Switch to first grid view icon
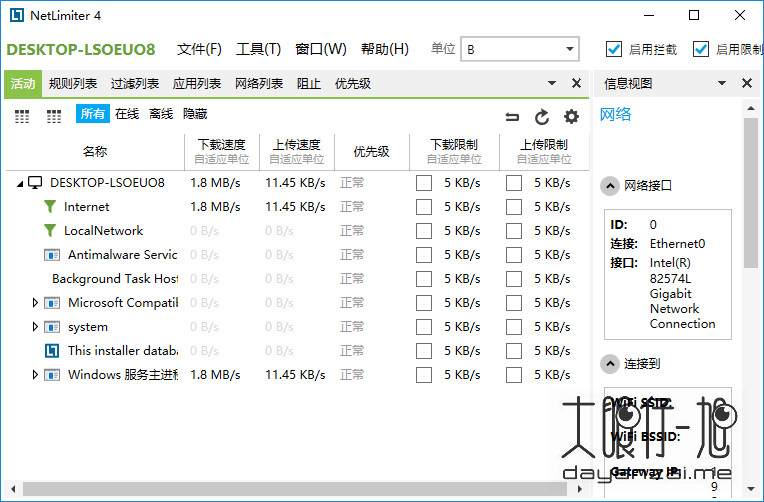The width and height of the screenshot is (764, 502). click(x=22, y=116)
